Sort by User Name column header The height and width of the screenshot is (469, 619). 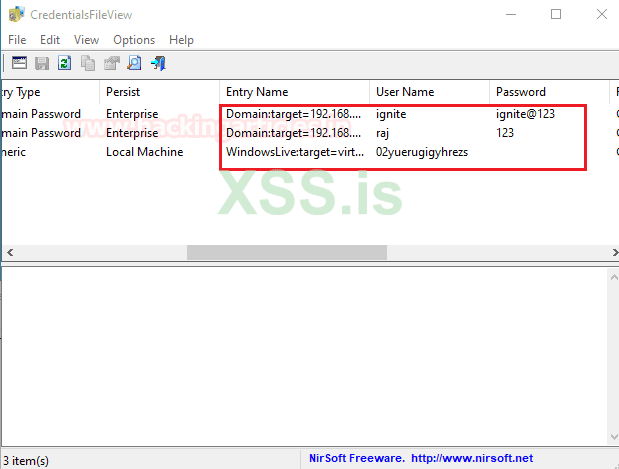point(430,92)
